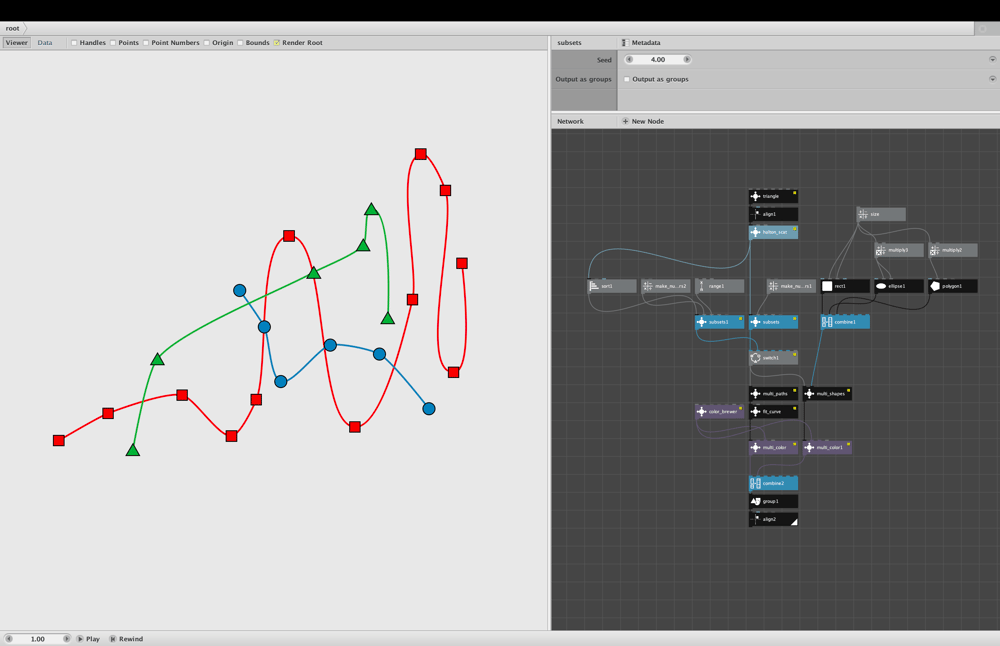Select the sort1 node
The height and width of the screenshot is (646, 1000).
point(612,286)
